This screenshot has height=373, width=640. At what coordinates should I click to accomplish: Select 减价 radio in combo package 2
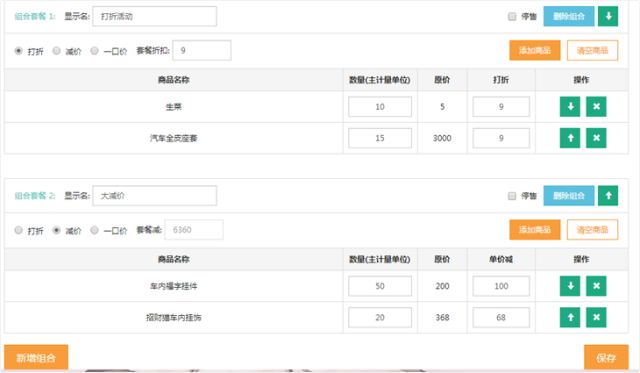point(56,230)
